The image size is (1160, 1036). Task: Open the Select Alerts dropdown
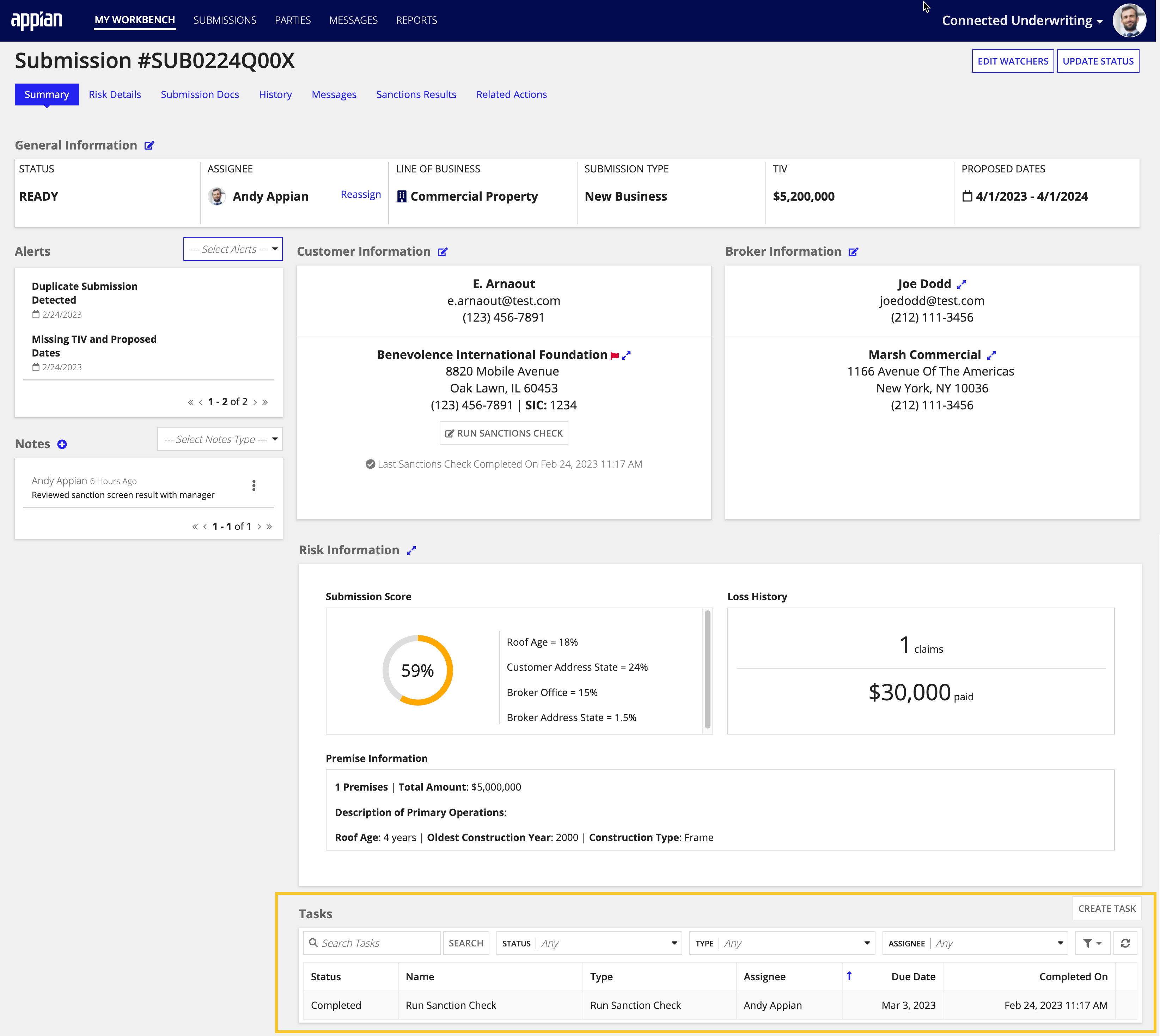click(232, 249)
